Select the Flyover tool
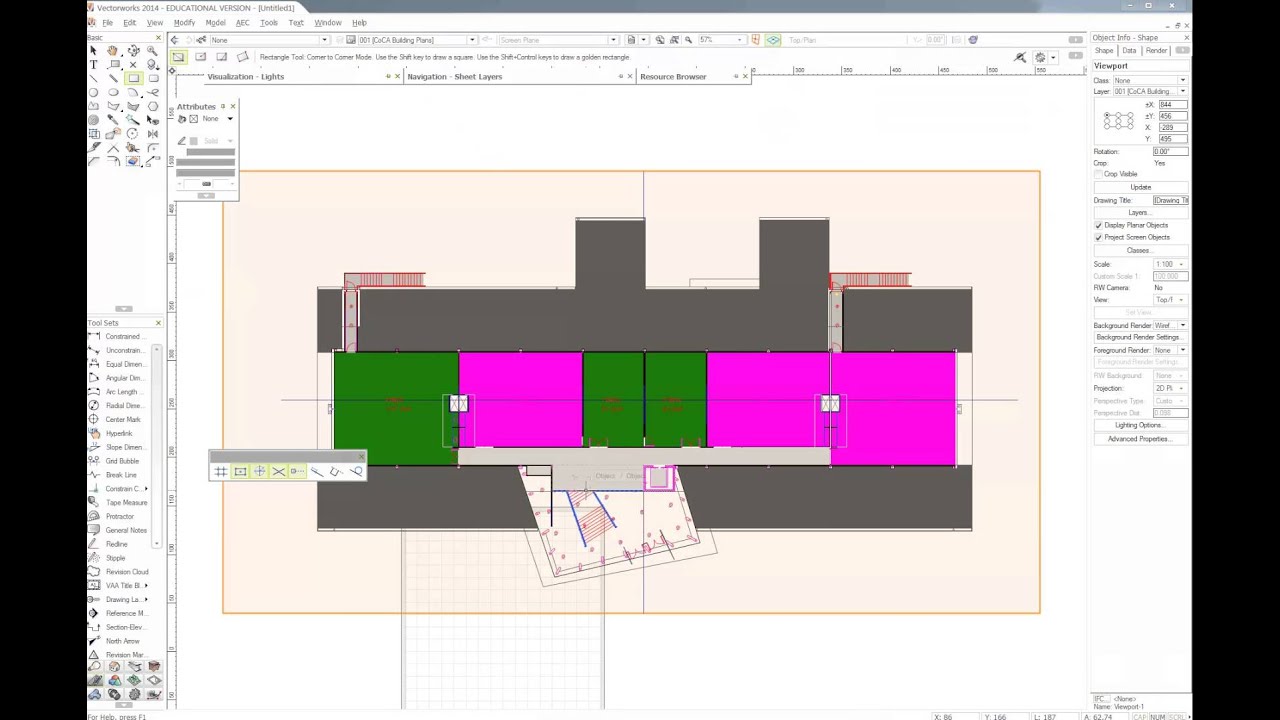This screenshot has height=720, width=1280. click(133, 50)
